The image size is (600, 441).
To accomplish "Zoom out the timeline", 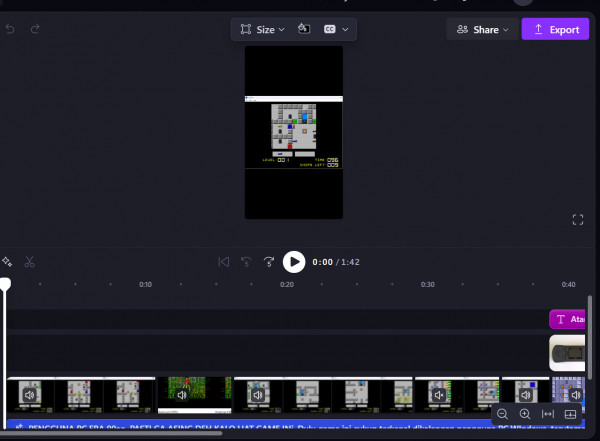I will [502, 414].
